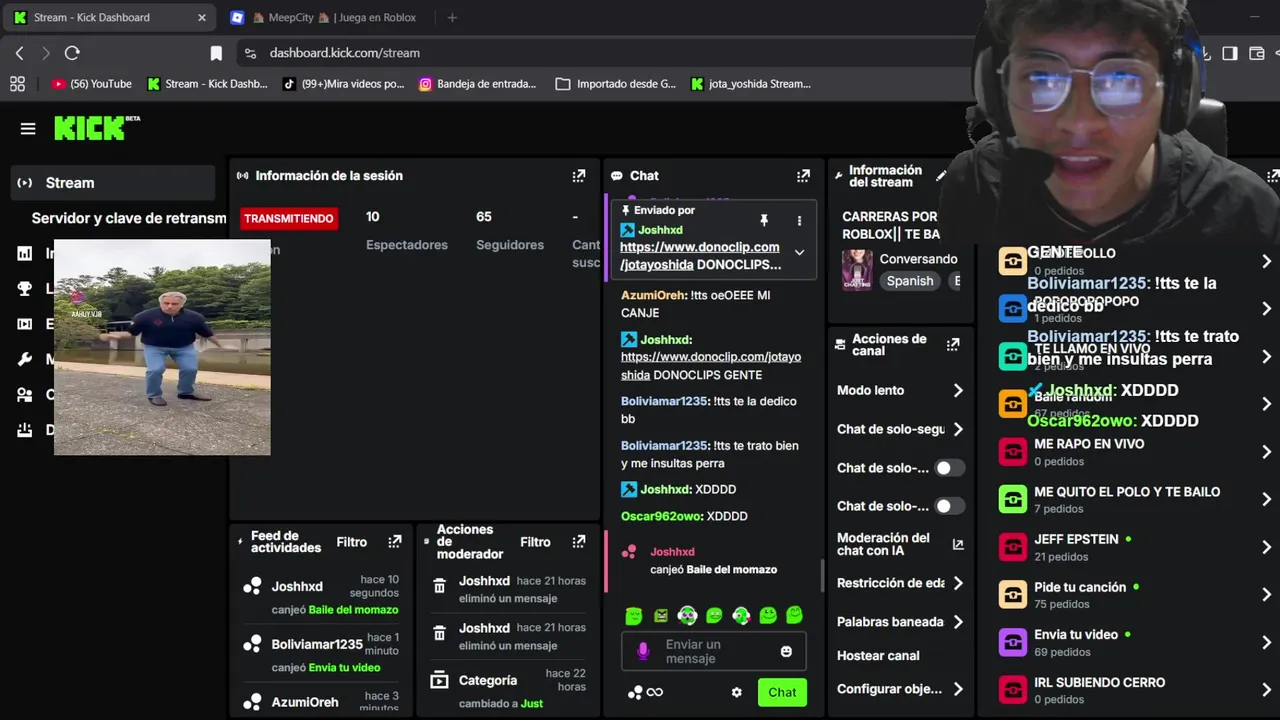Image resolution: width=1280 pixels, height=720 pixels.
Task: Open Moderación del chat con IA external link icon
Action: coord(958,545)
